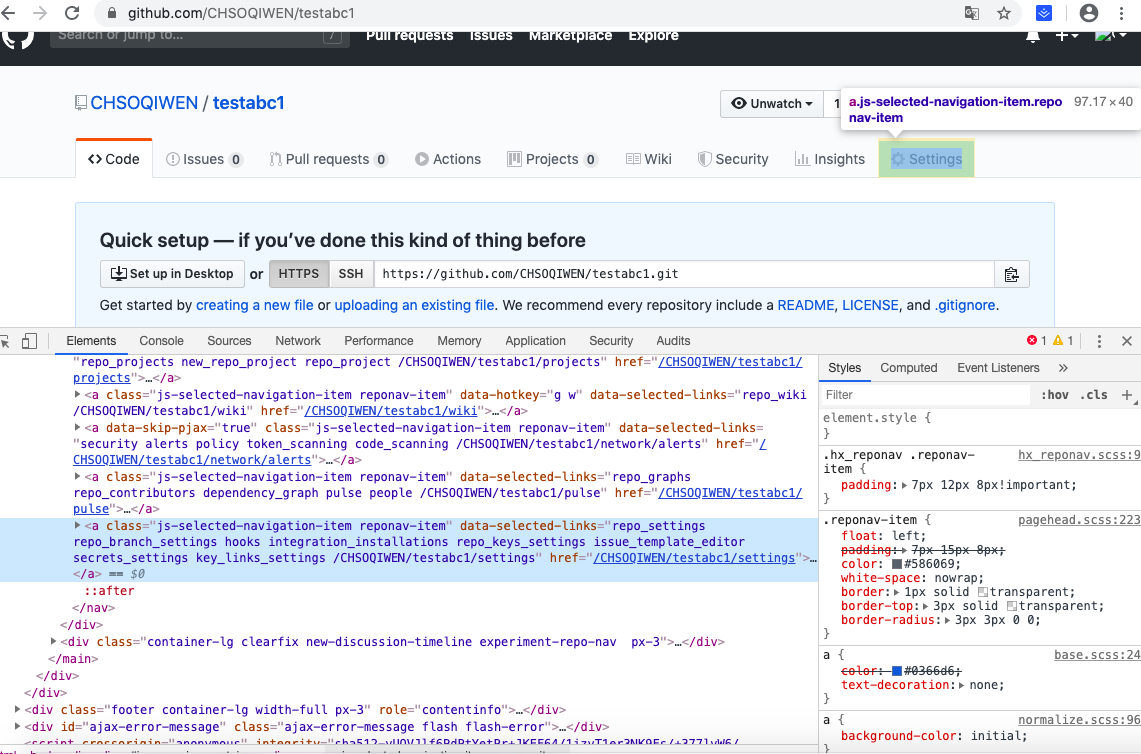The height and width of the screenshot is (754, 1141).
Task: Open the Insights repository tab
Action: coord(830,159)
